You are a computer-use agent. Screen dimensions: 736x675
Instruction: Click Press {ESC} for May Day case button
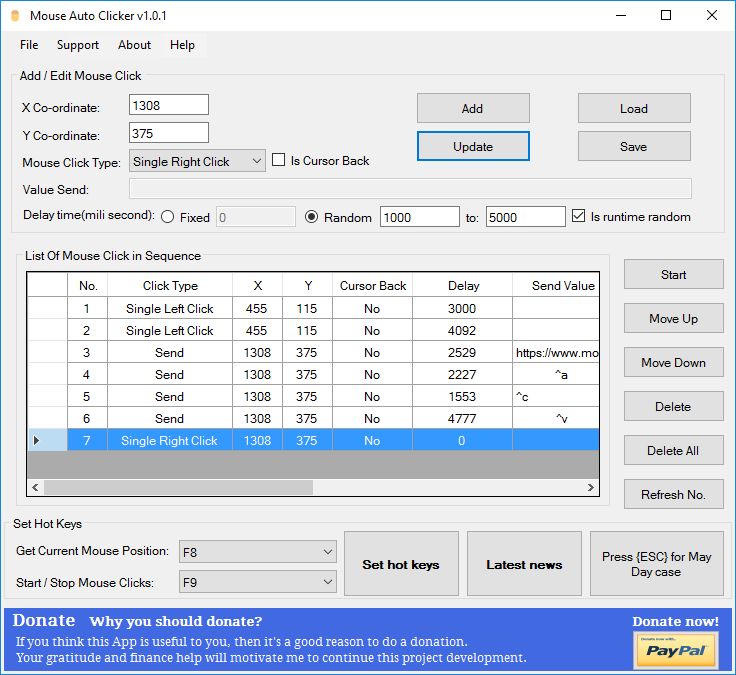(x=657, y=564)
